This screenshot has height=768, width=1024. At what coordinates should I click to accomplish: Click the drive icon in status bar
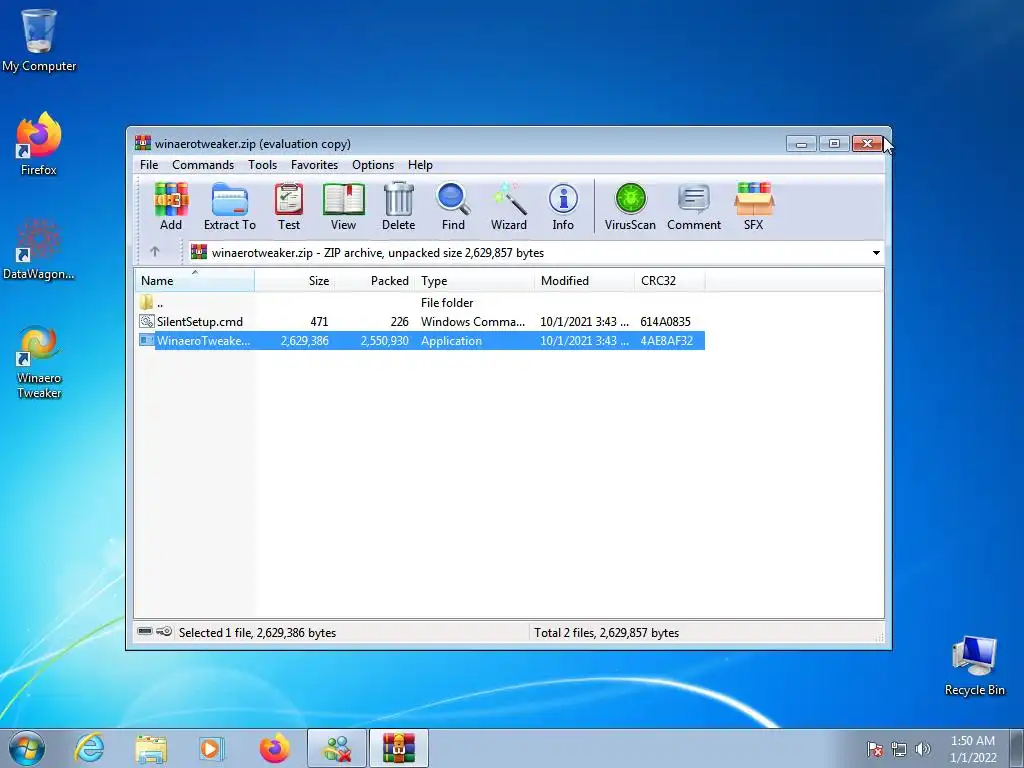145,632
